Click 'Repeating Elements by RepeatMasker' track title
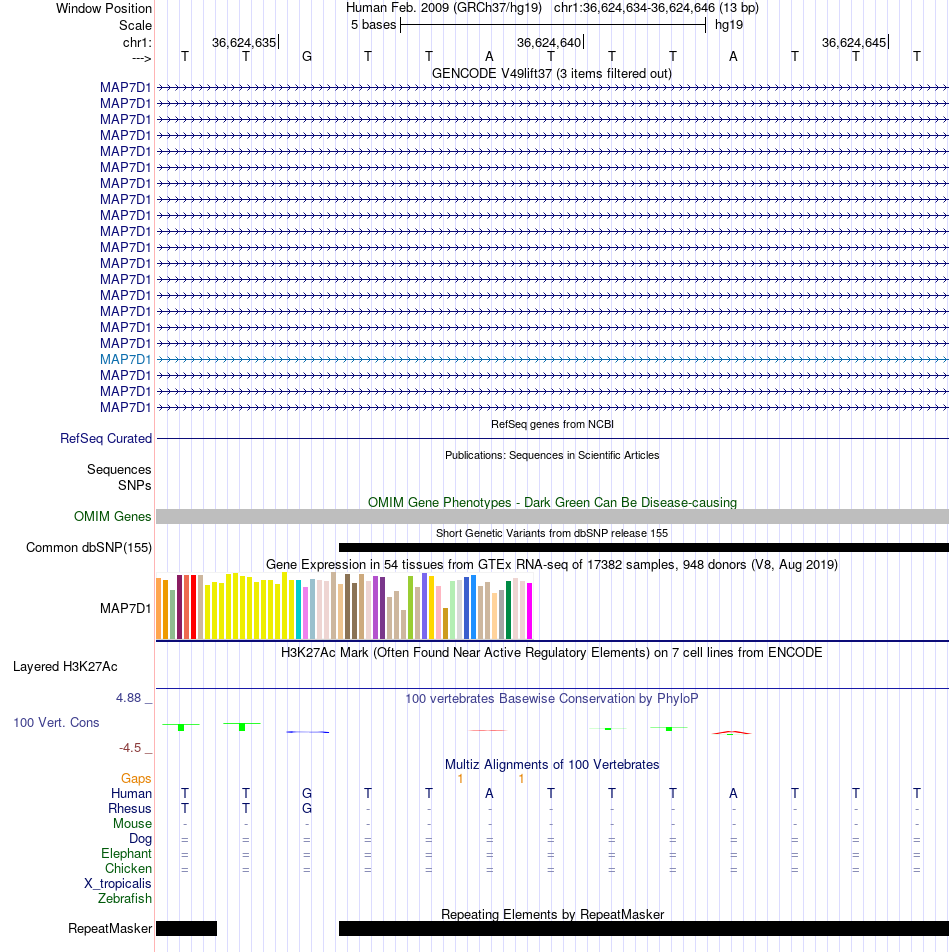This screenshot has height=952, width=950. pyautogui.click(x=552, y=914)
